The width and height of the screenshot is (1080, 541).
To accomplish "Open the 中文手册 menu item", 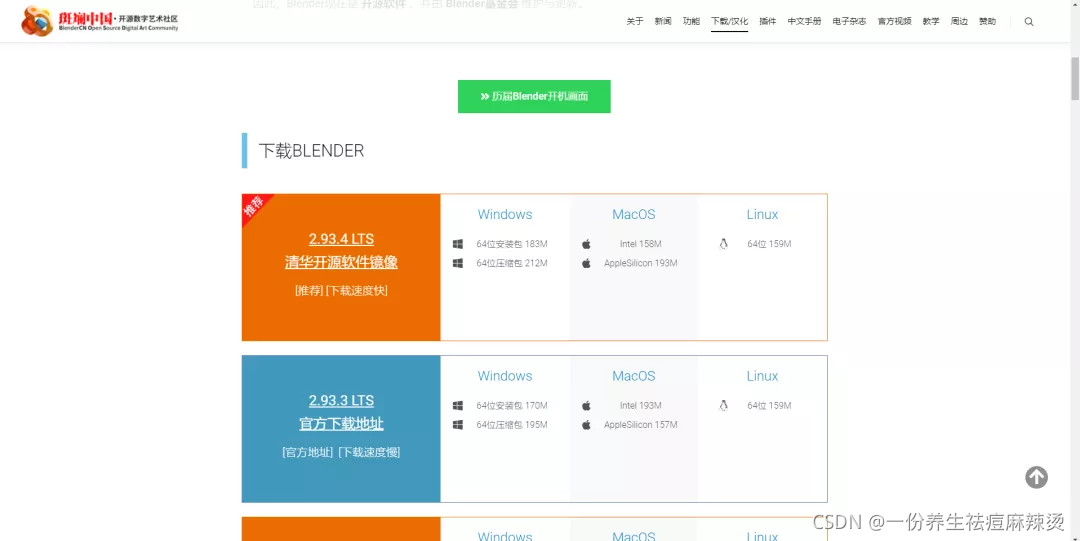I will (804, 21).
